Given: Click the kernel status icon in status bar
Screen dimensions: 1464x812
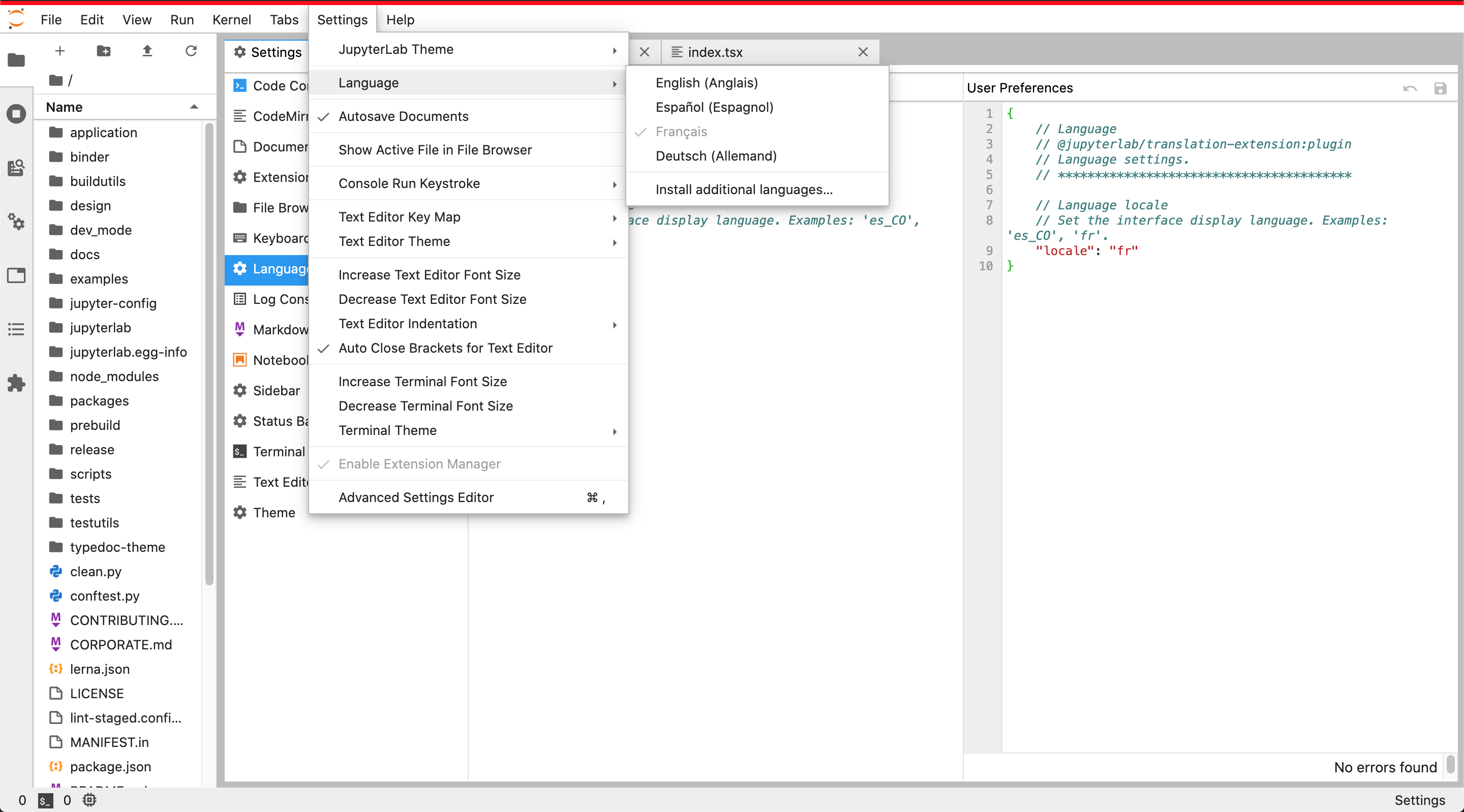Looking at the screenshot, I should pos(89,800).
